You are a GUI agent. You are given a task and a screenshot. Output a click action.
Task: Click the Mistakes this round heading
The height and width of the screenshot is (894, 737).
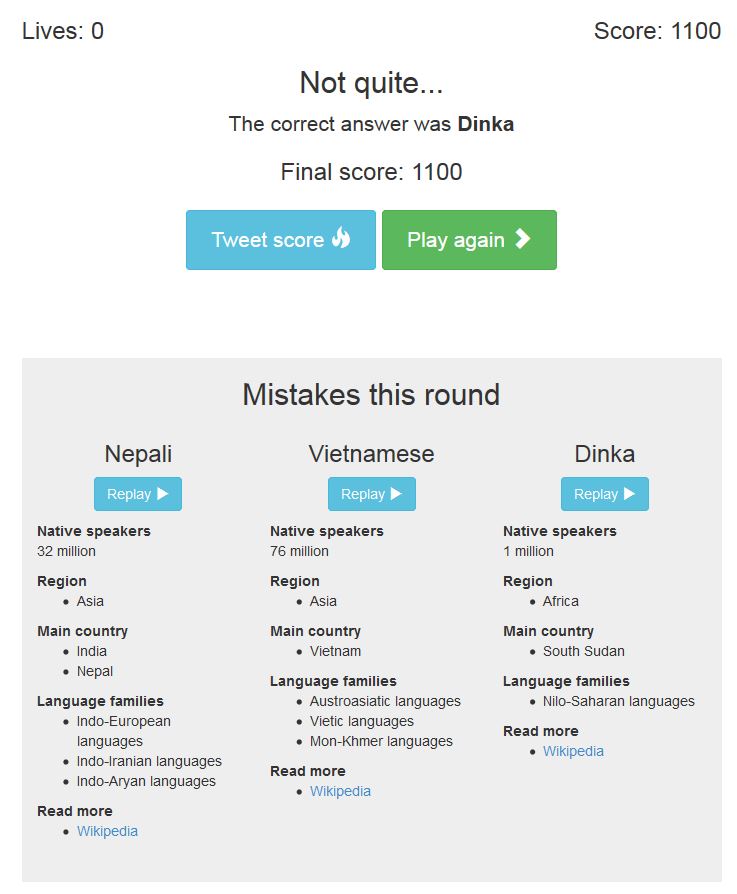coord(371,394)
